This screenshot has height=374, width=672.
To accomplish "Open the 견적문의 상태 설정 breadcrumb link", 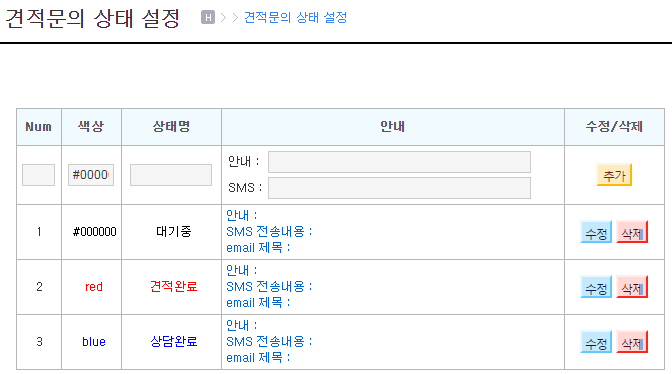I will point(295,18).
